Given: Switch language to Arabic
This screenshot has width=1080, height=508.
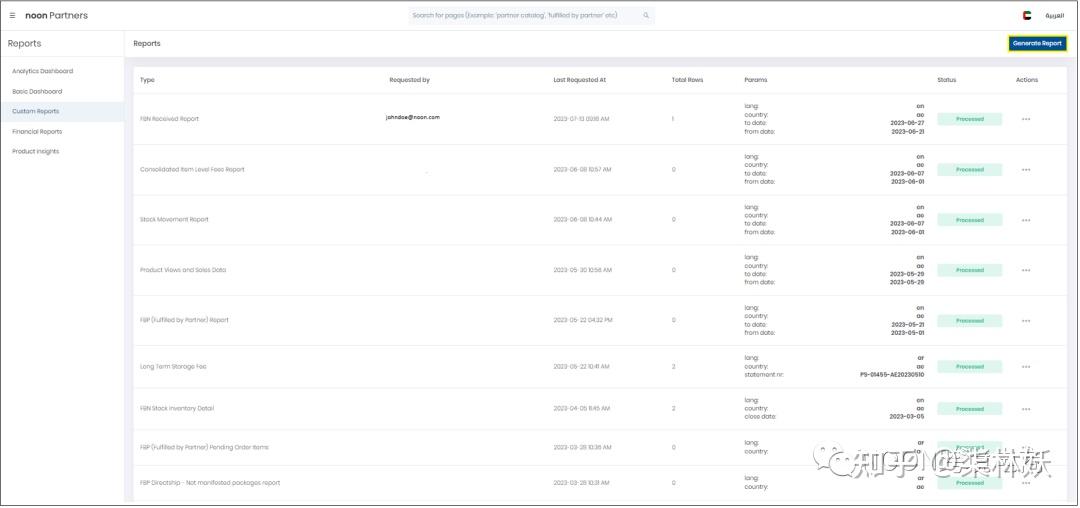Looking at the screenshot, I should point(1054,16).
